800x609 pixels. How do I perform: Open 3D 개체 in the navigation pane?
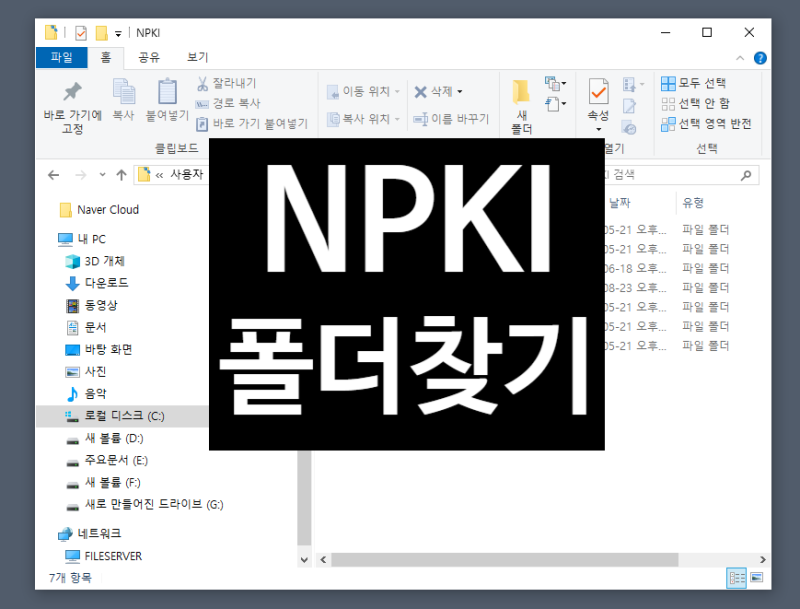[95, 261]
